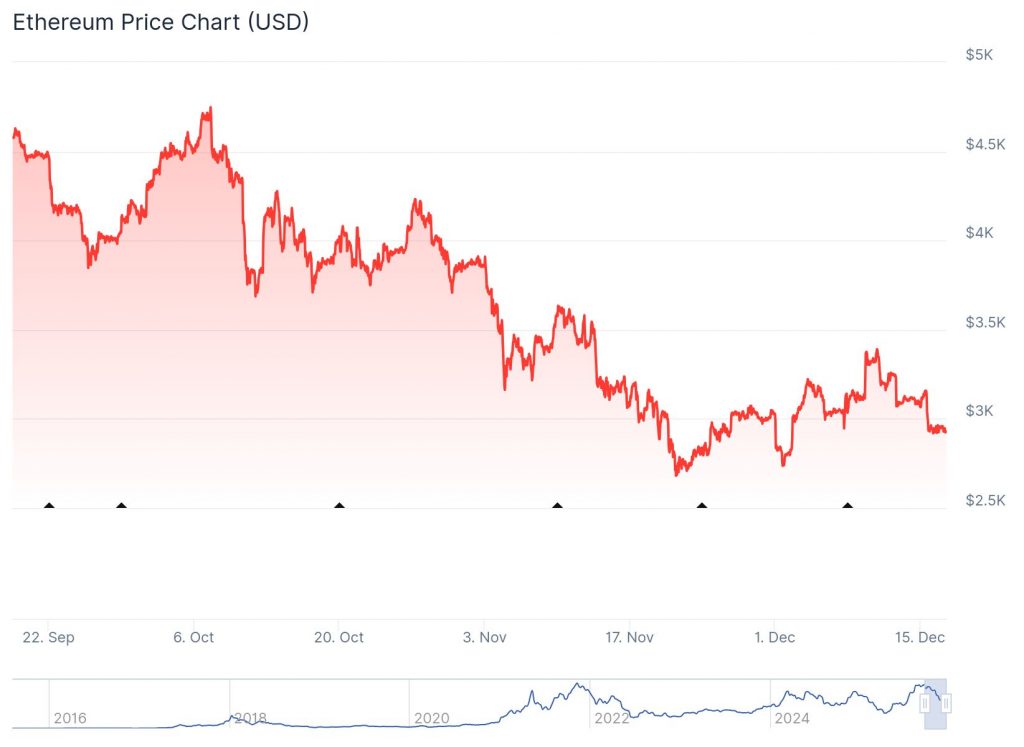This screenshot has width=1024, height=747.
Task: Click the 2024 label in the navigator
Action: coord(791,718)
